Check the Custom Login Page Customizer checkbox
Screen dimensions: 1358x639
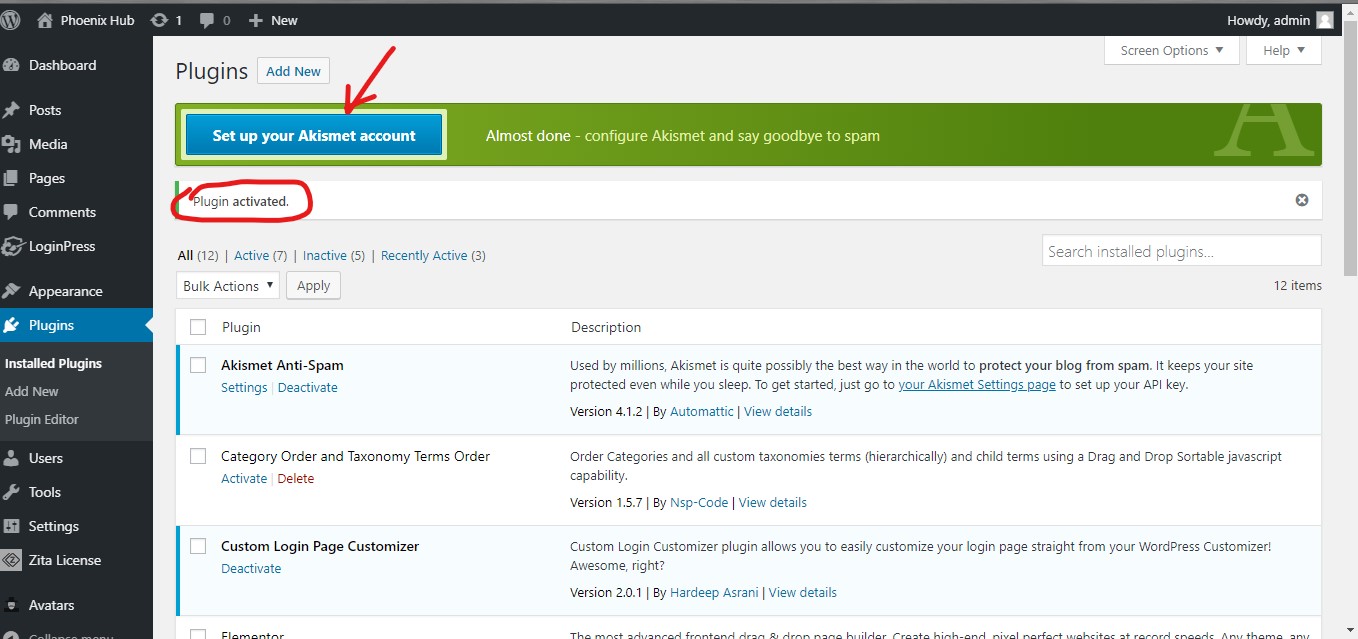(x=198, y=546)
